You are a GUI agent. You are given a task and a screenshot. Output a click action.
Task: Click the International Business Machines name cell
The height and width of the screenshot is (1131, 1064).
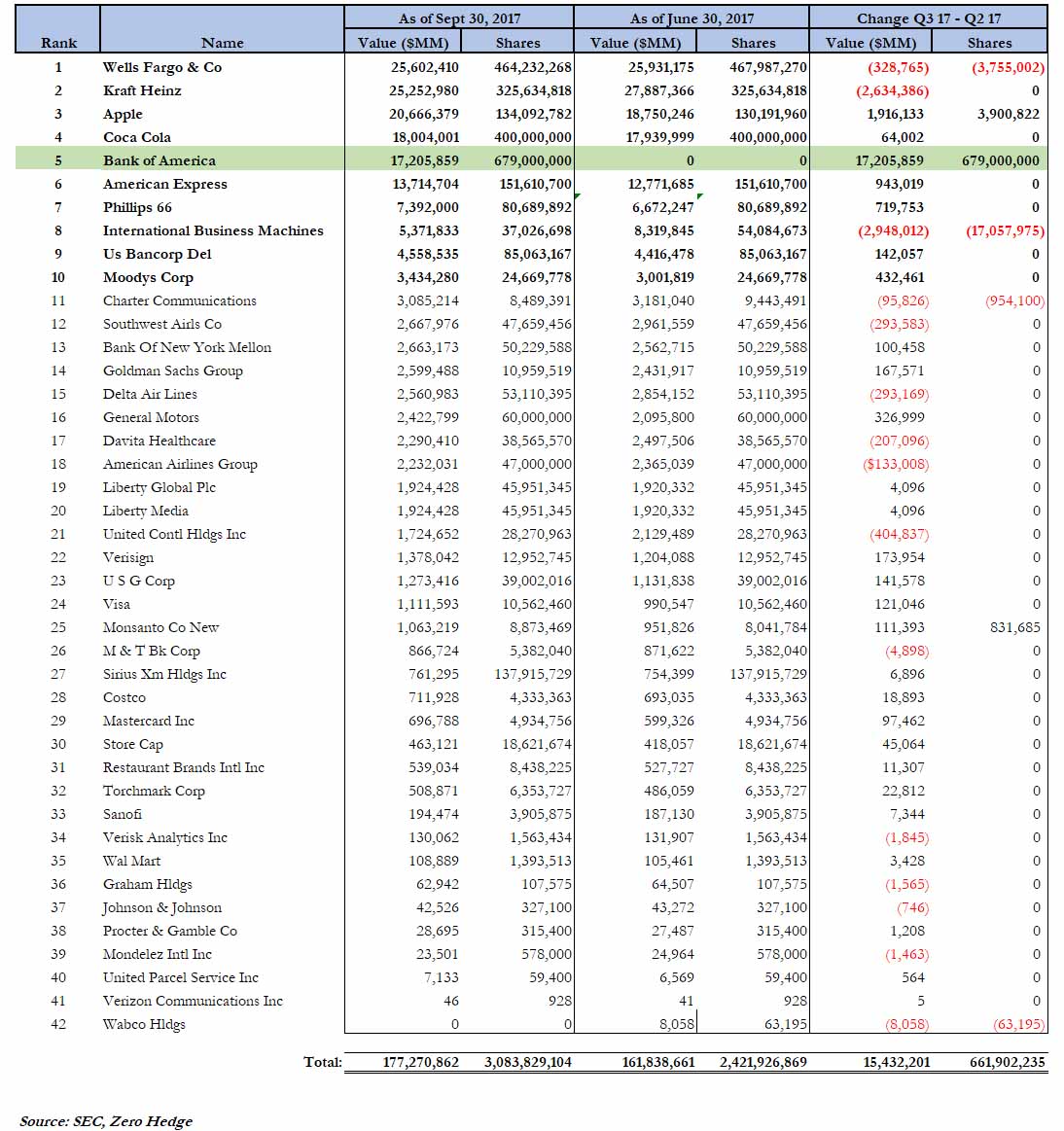(213, 230)
